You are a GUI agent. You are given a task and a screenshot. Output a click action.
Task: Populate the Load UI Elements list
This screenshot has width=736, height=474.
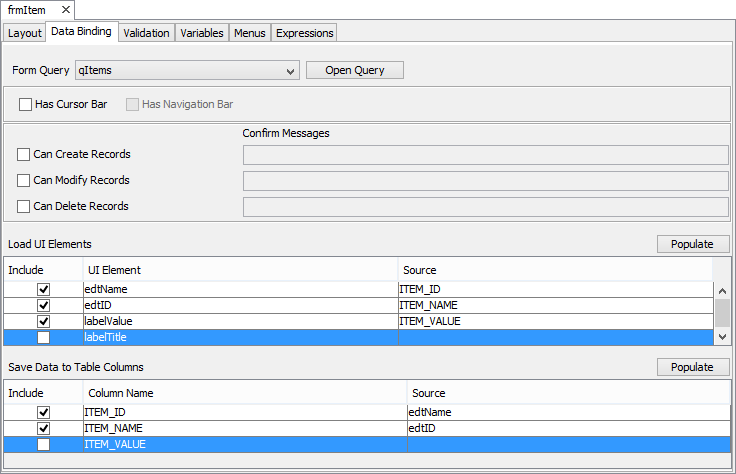(x=692, y=244)
